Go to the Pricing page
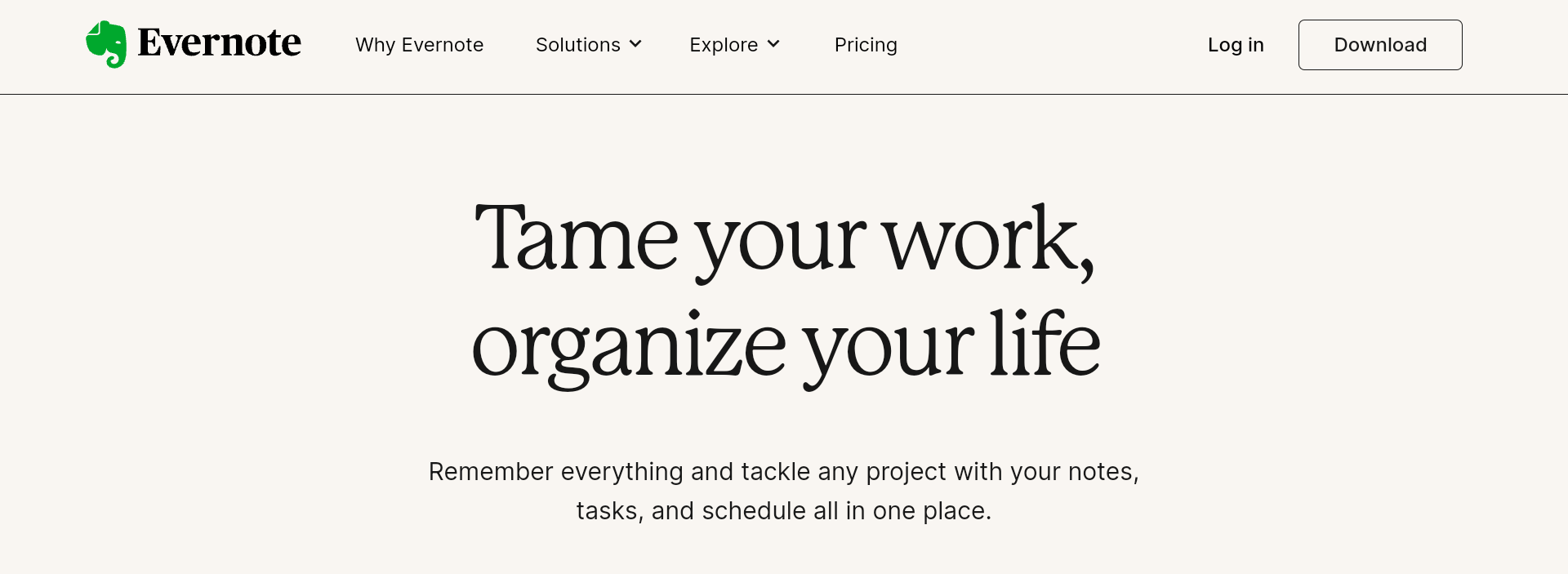This screenshot has height=574, width=1568. point(866,45)
